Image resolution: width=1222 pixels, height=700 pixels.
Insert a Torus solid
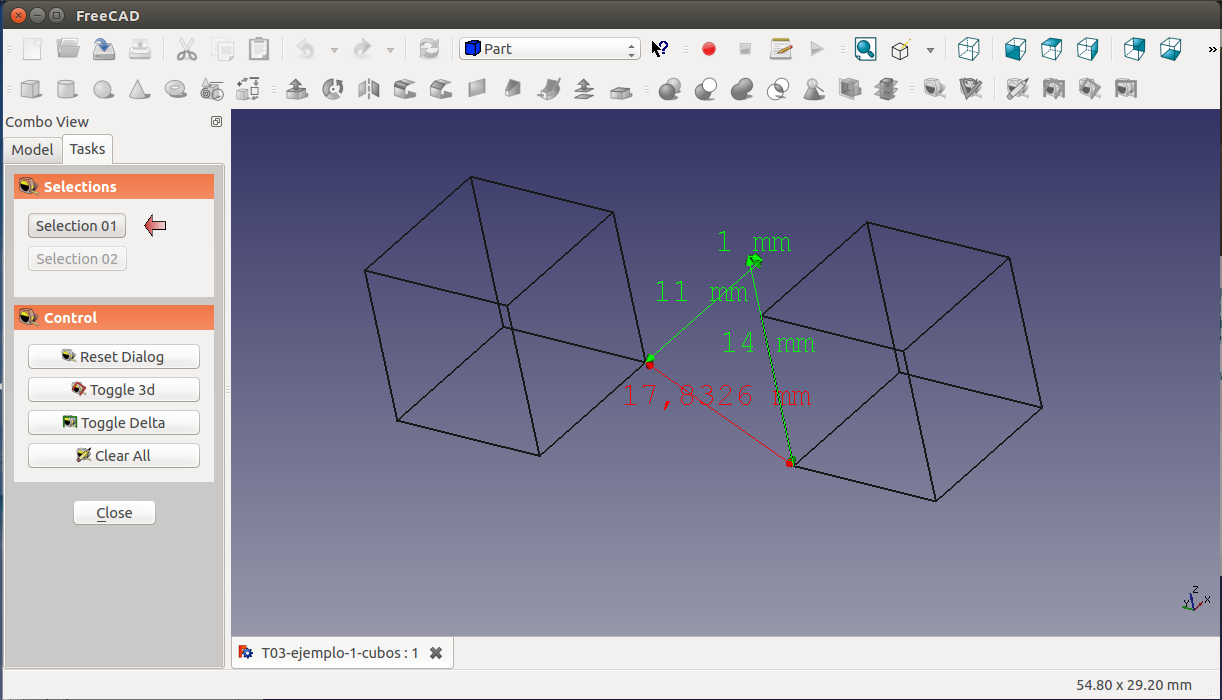point(176,90)
